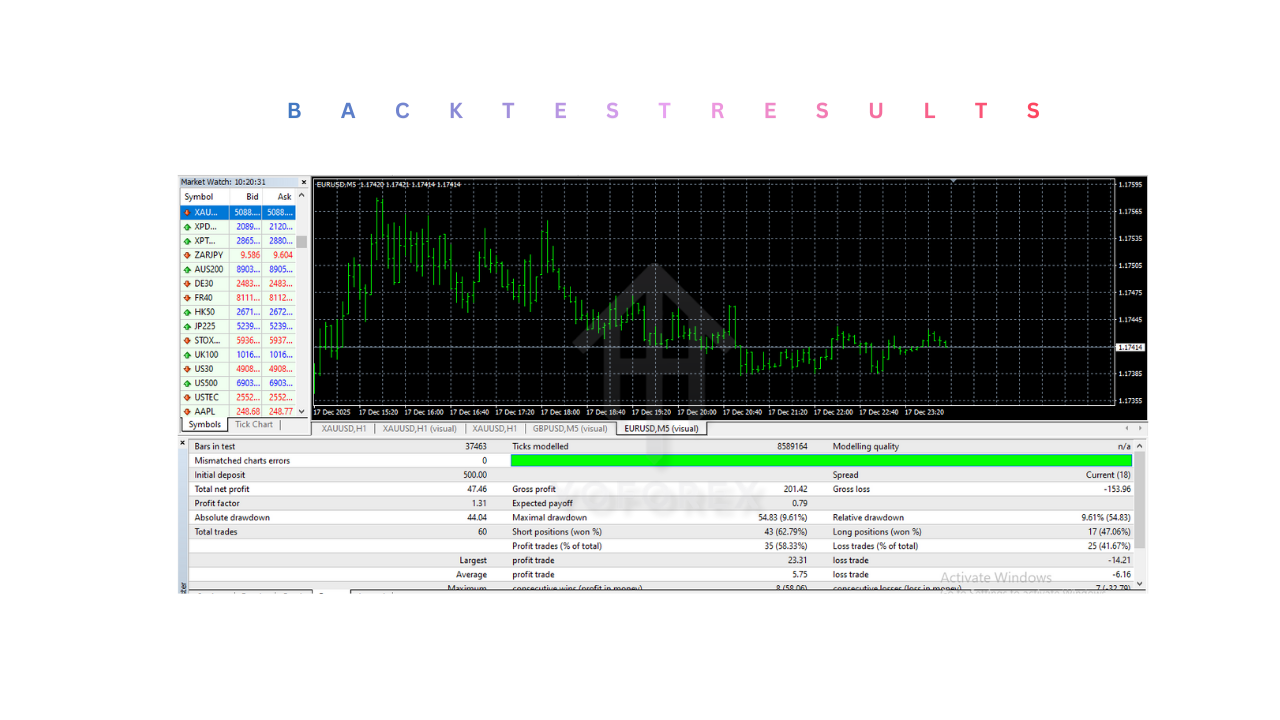Switch to the Symbols tab
1280x720 pixels.
tap(203, 424)
